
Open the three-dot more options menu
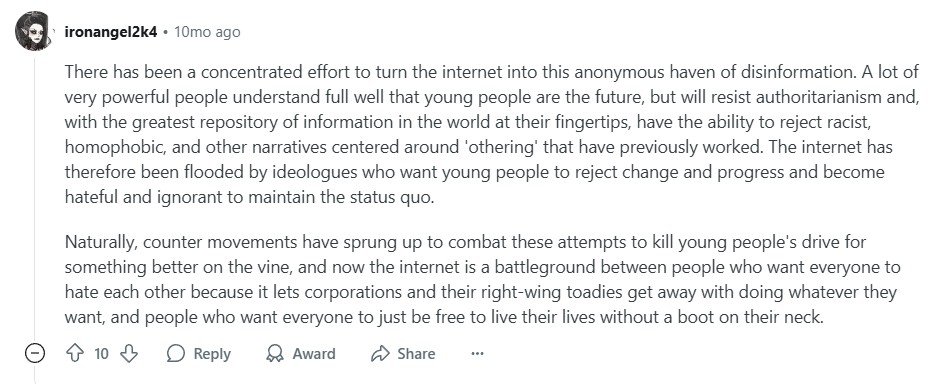click(477, 353)
